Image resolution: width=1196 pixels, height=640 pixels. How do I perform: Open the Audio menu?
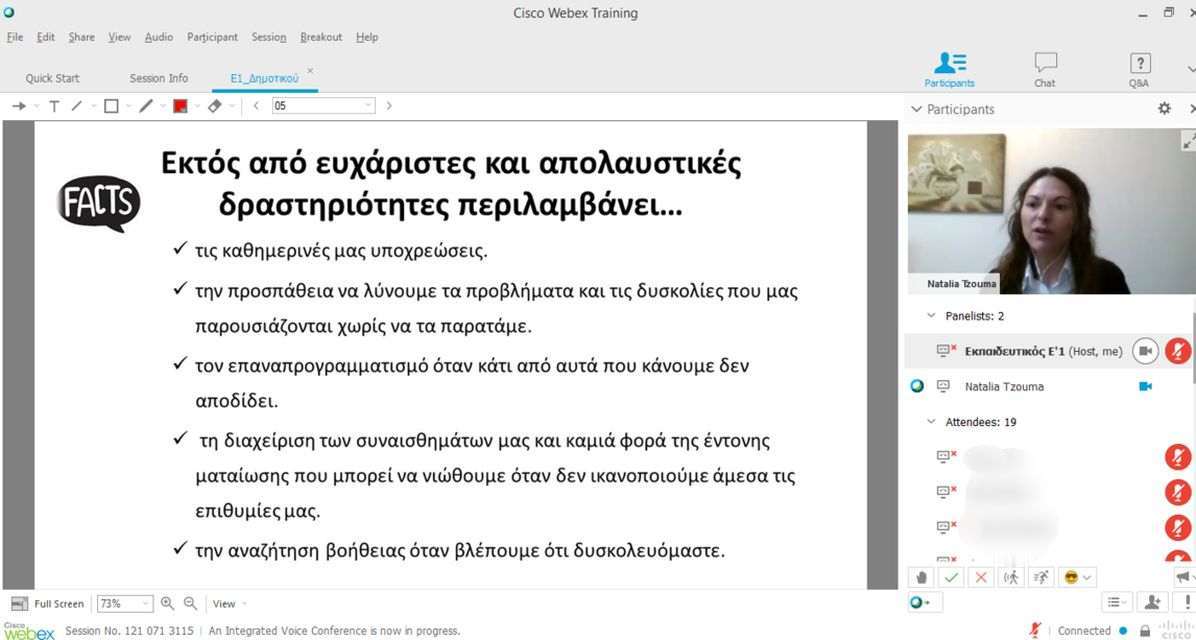159,37
